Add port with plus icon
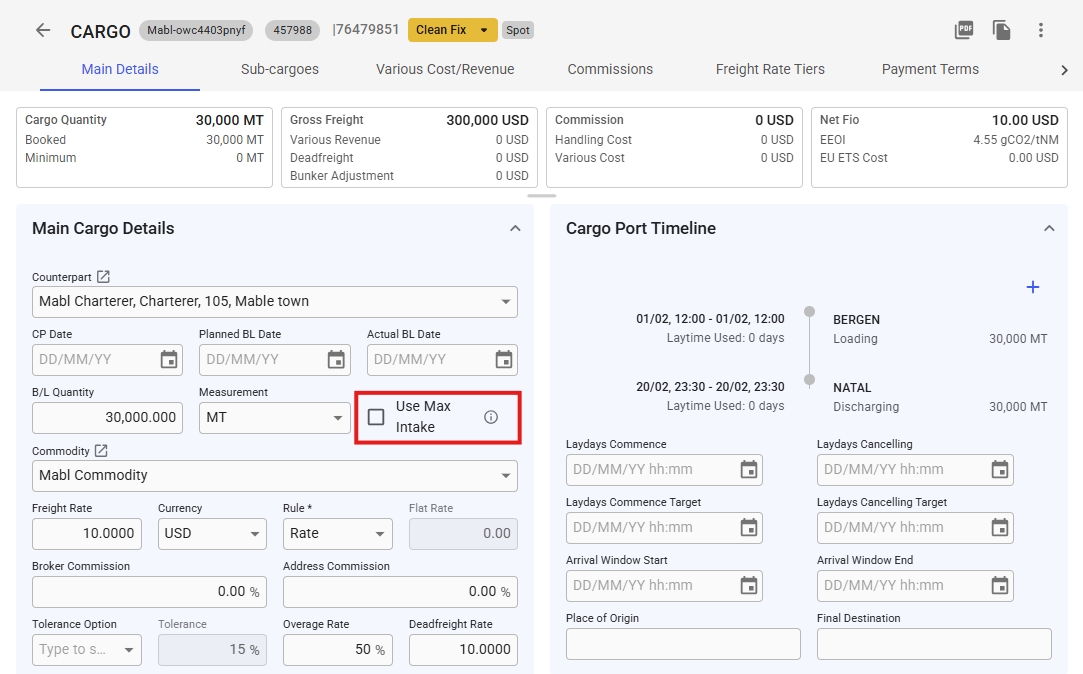This screenshot has width=1083, height=674. click(1033, 288)
